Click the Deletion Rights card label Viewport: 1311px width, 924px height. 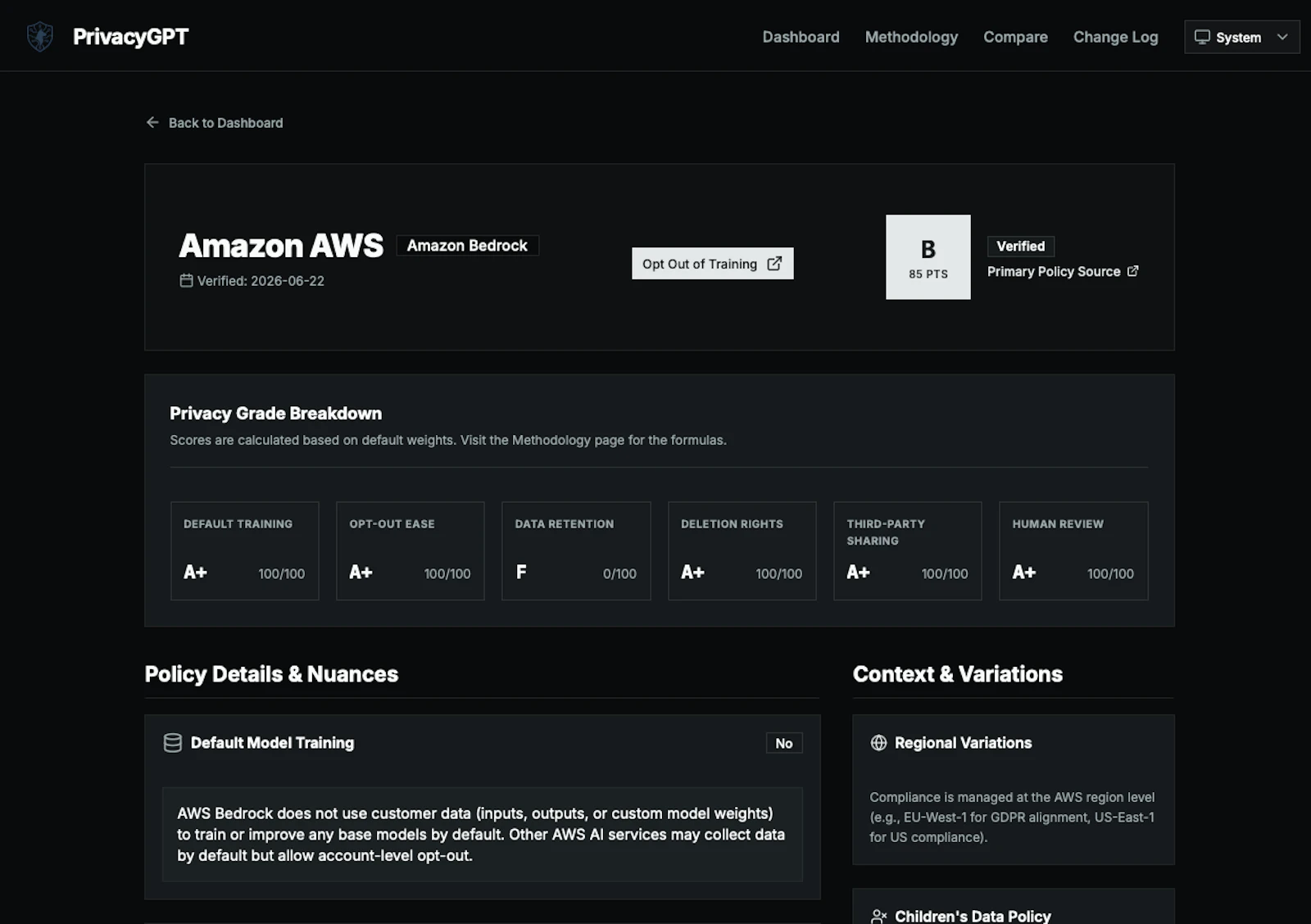point(732,523)
